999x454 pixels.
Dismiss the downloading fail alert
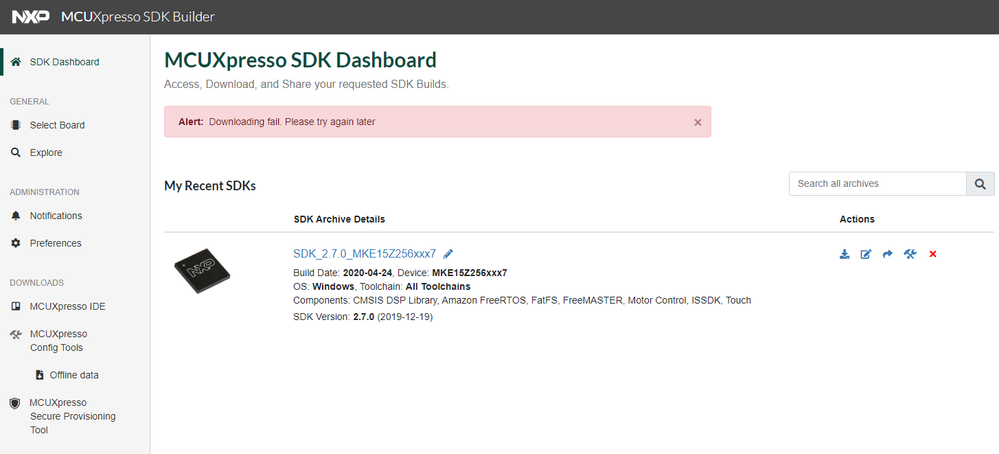[698, 122]
